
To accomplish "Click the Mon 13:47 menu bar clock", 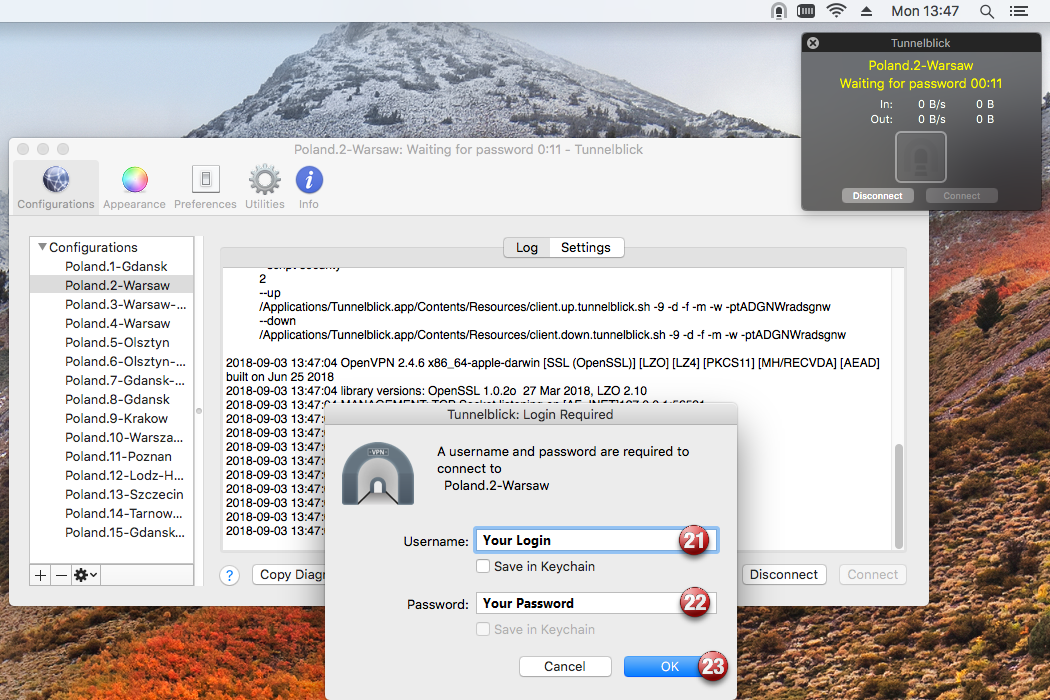I will pyautogui.click(x=925, y=11).
